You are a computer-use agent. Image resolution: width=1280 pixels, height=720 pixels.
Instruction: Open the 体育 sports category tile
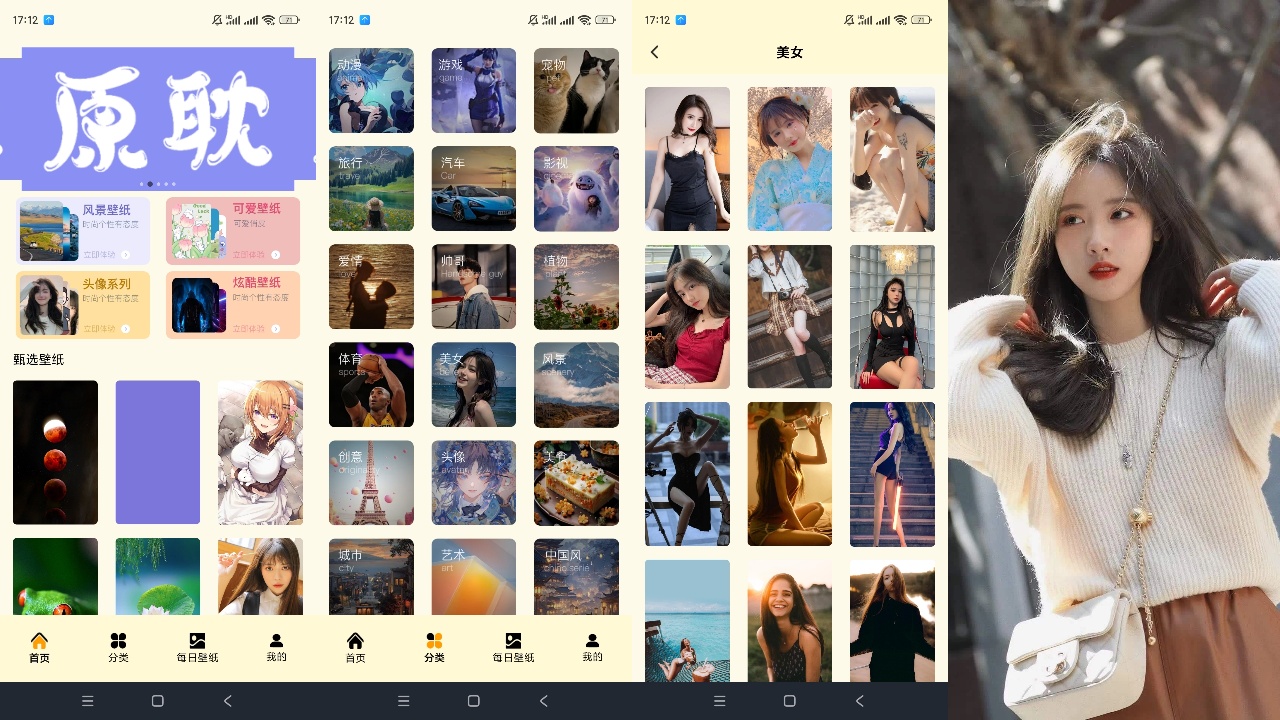coord(371,385)
